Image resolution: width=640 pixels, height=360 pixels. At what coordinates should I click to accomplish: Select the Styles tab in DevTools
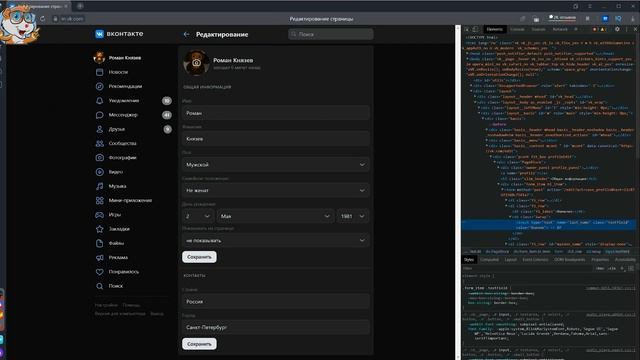coord(469,260)
